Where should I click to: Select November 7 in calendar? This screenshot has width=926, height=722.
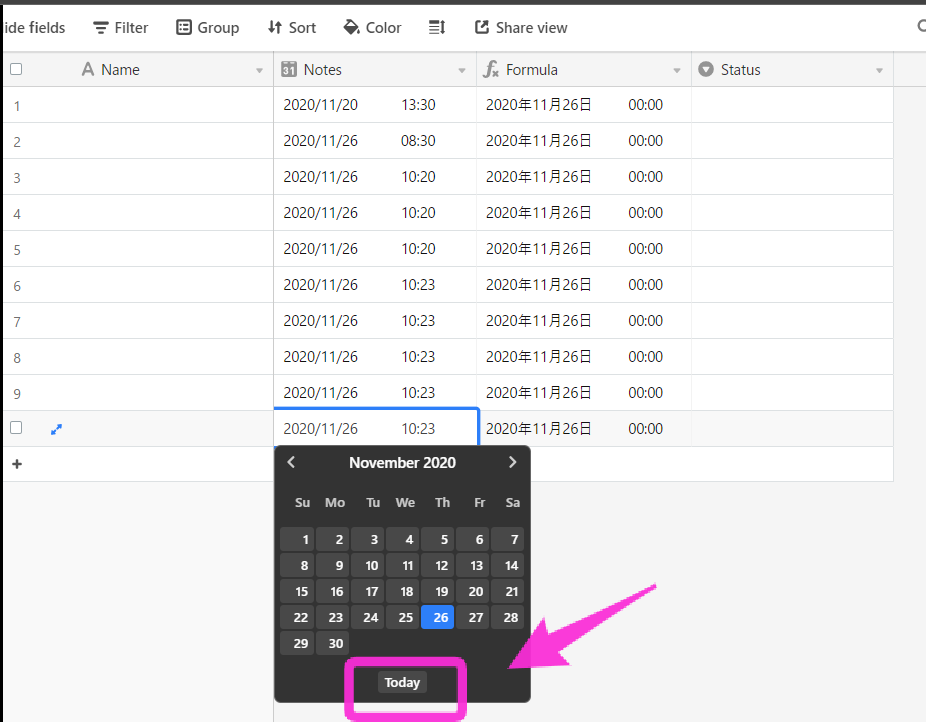(x=507, y=539)
